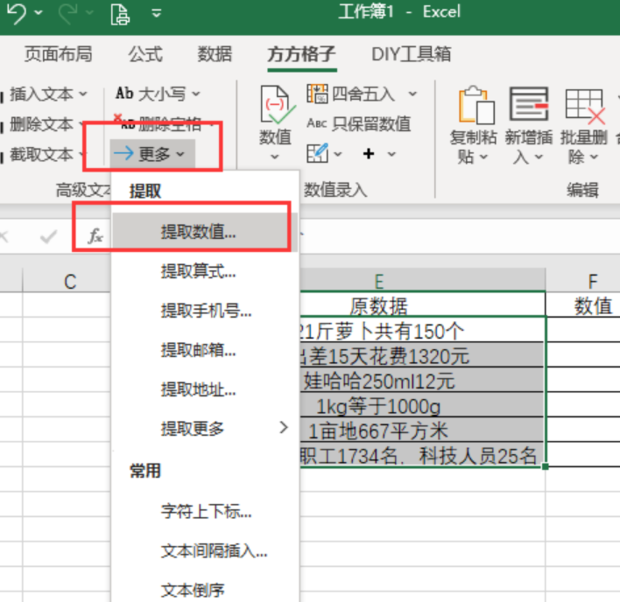This screenshot has width=620, height=602.
Task: Expand the 四舍五入 dropdown arrow
Action: tap(412, 94)
